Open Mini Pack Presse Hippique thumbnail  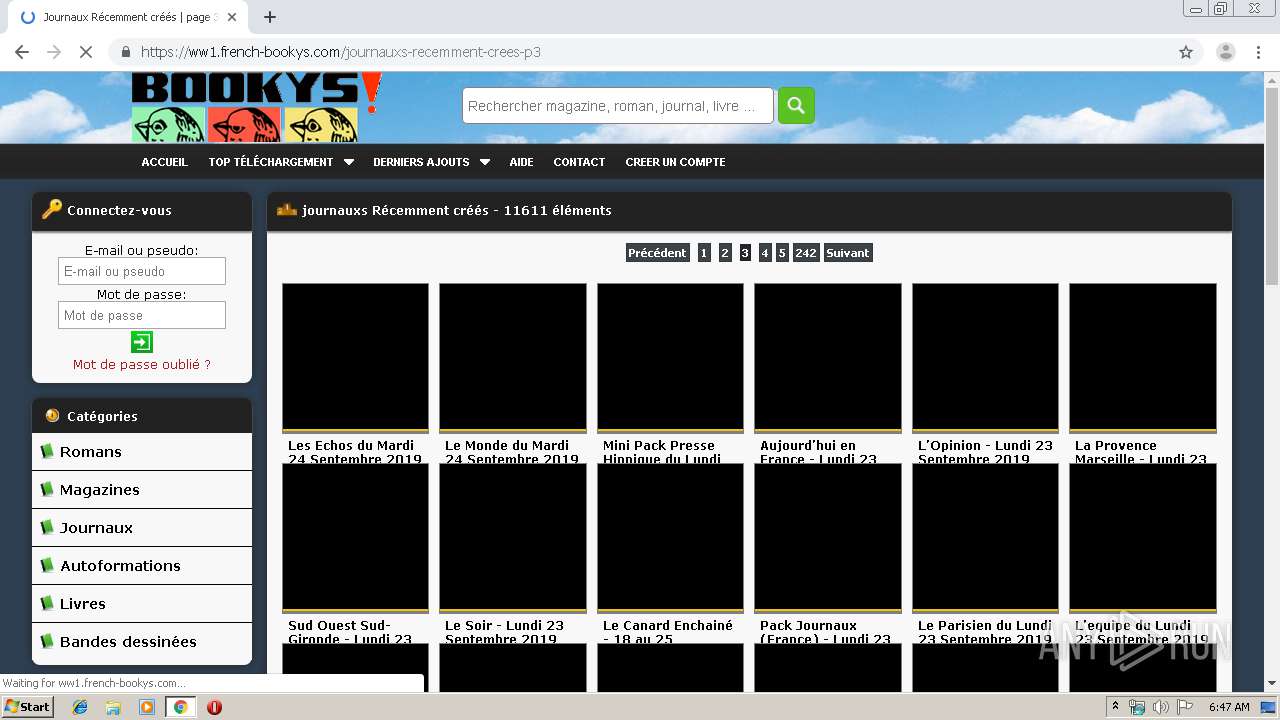pyautogui.click(x=670, y=357)
